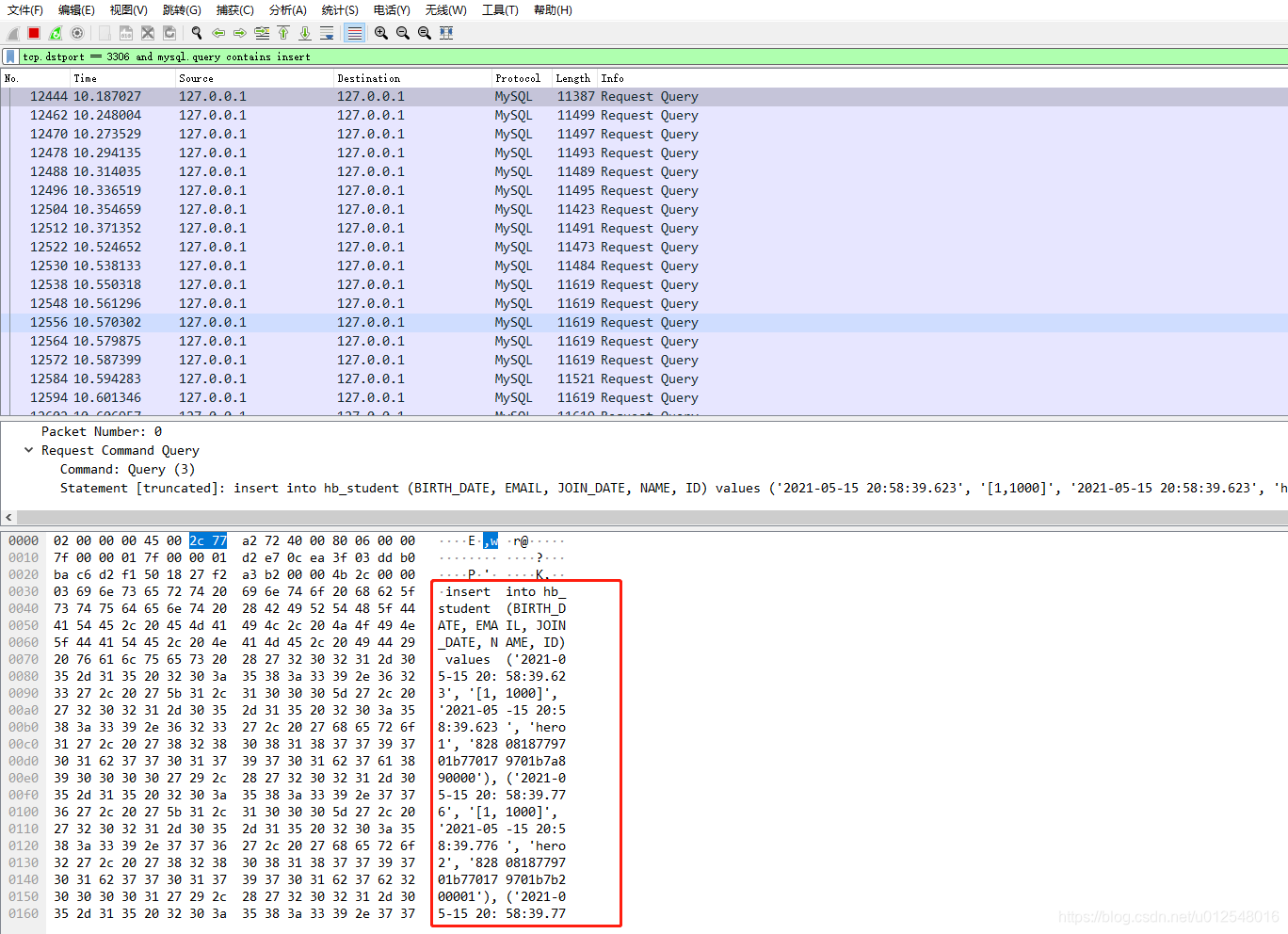Viewport: 1288px width, 934px height.
Task: Sort by the Length column header
Action: (574, 78)
